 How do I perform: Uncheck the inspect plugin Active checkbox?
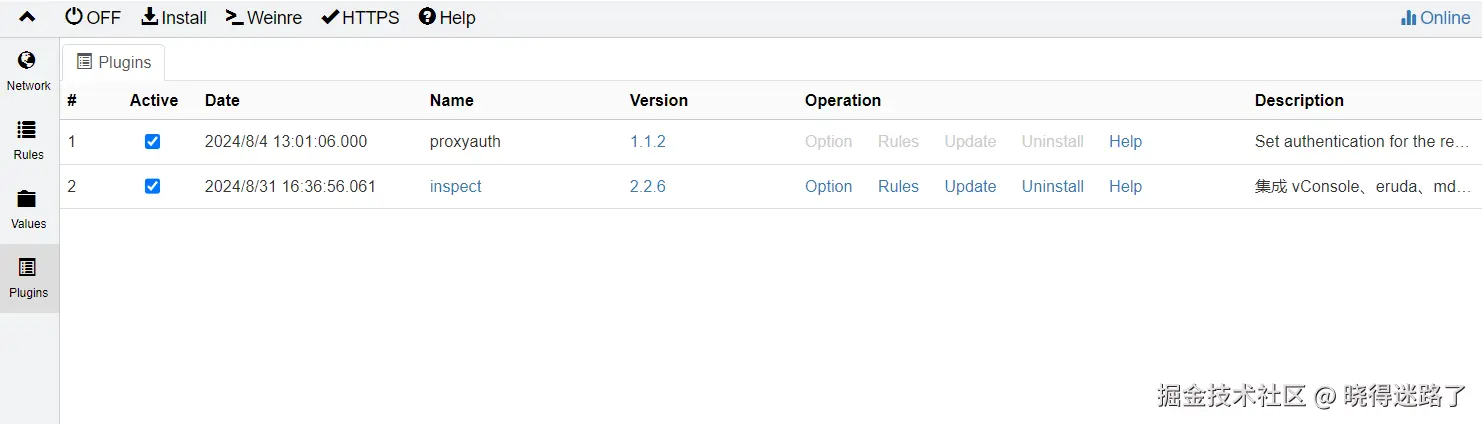[152, 186]
